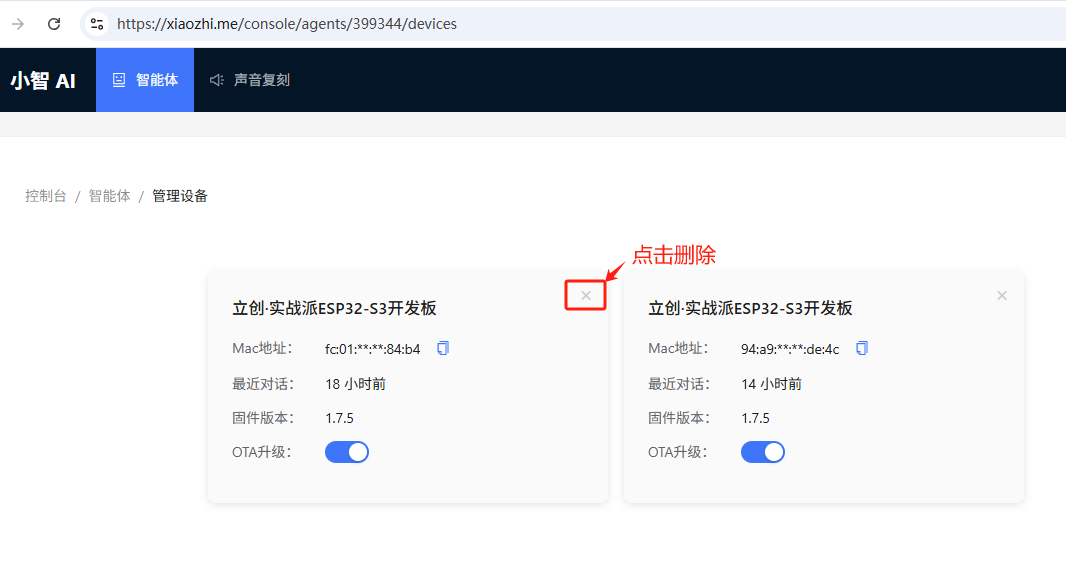
Task: Open site information icon in address bar
Action: (x=97, y=24)
